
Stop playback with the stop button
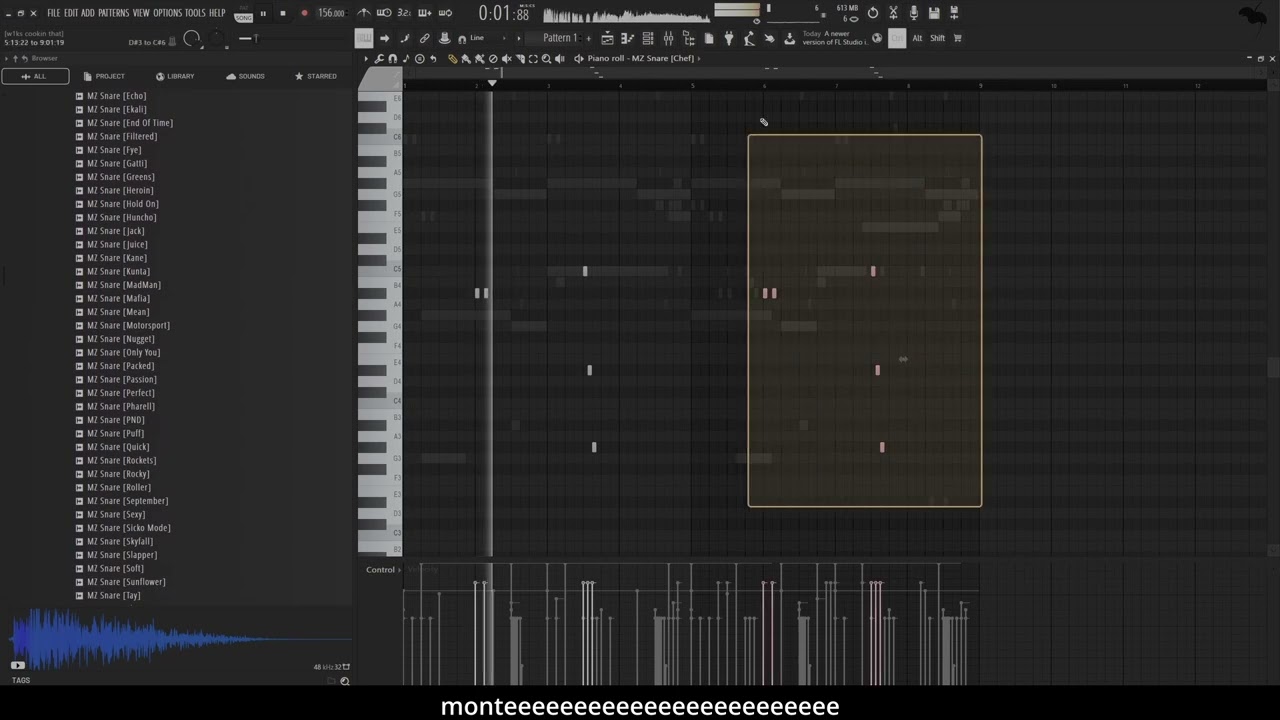283,14
